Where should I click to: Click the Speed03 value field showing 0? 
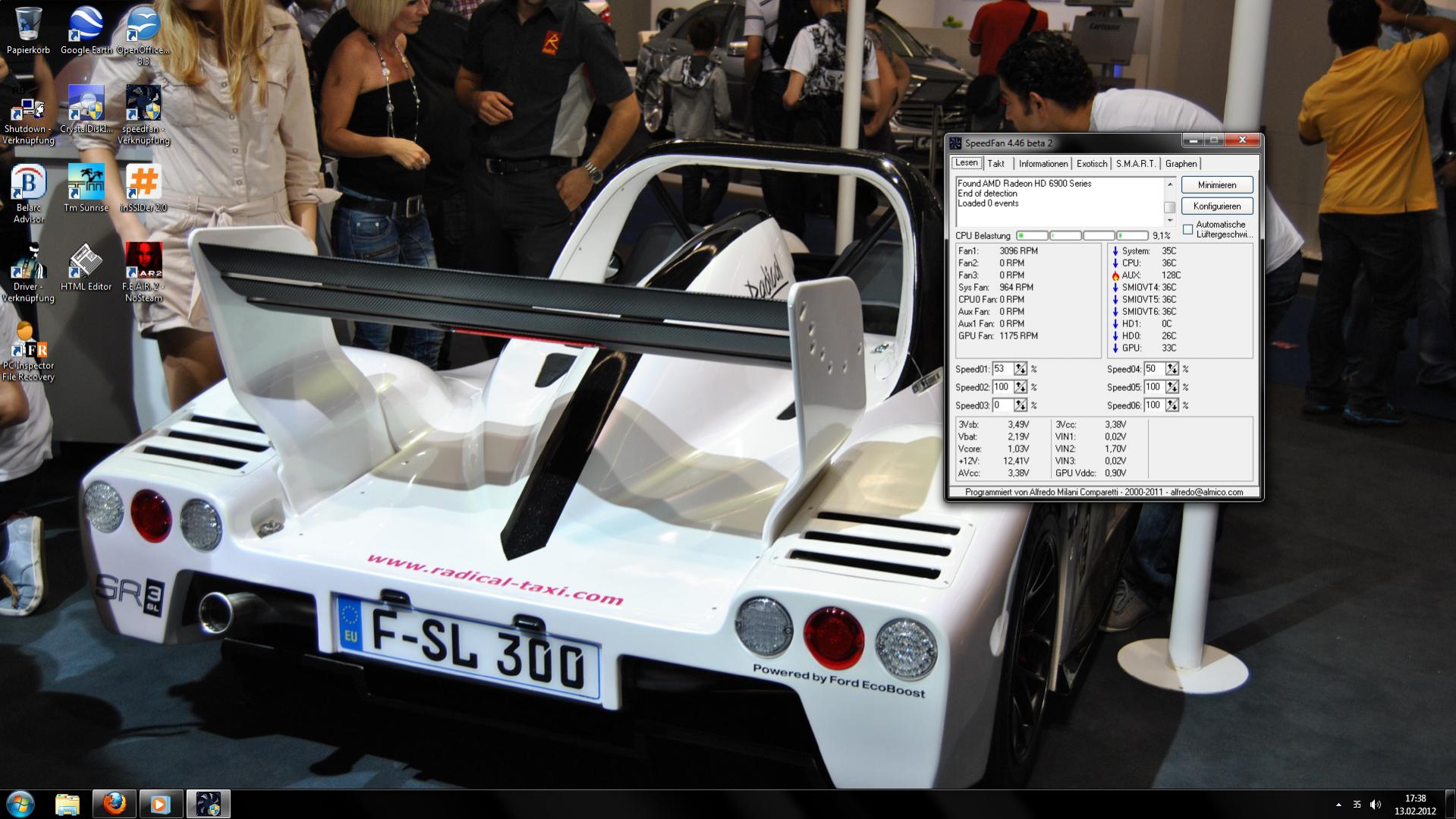[x=1003, y=405]
